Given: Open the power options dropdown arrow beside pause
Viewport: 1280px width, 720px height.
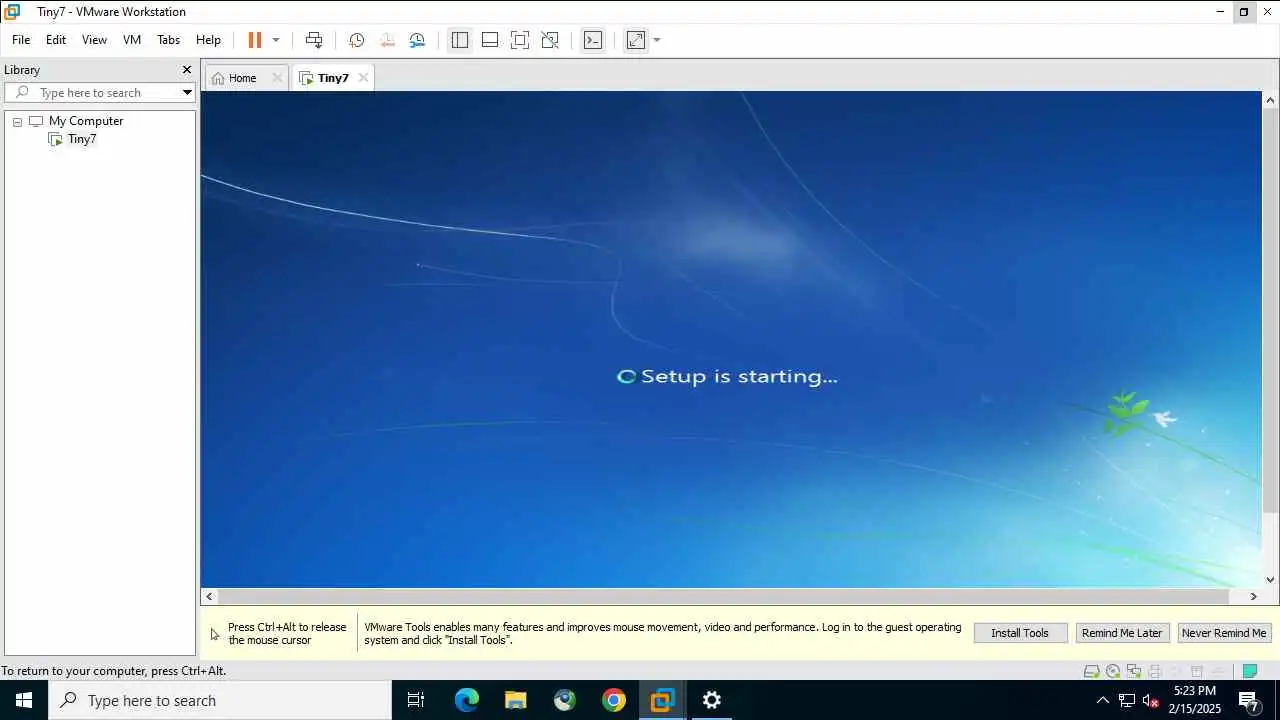Looking at the screenshot, I should coord(276,40).
